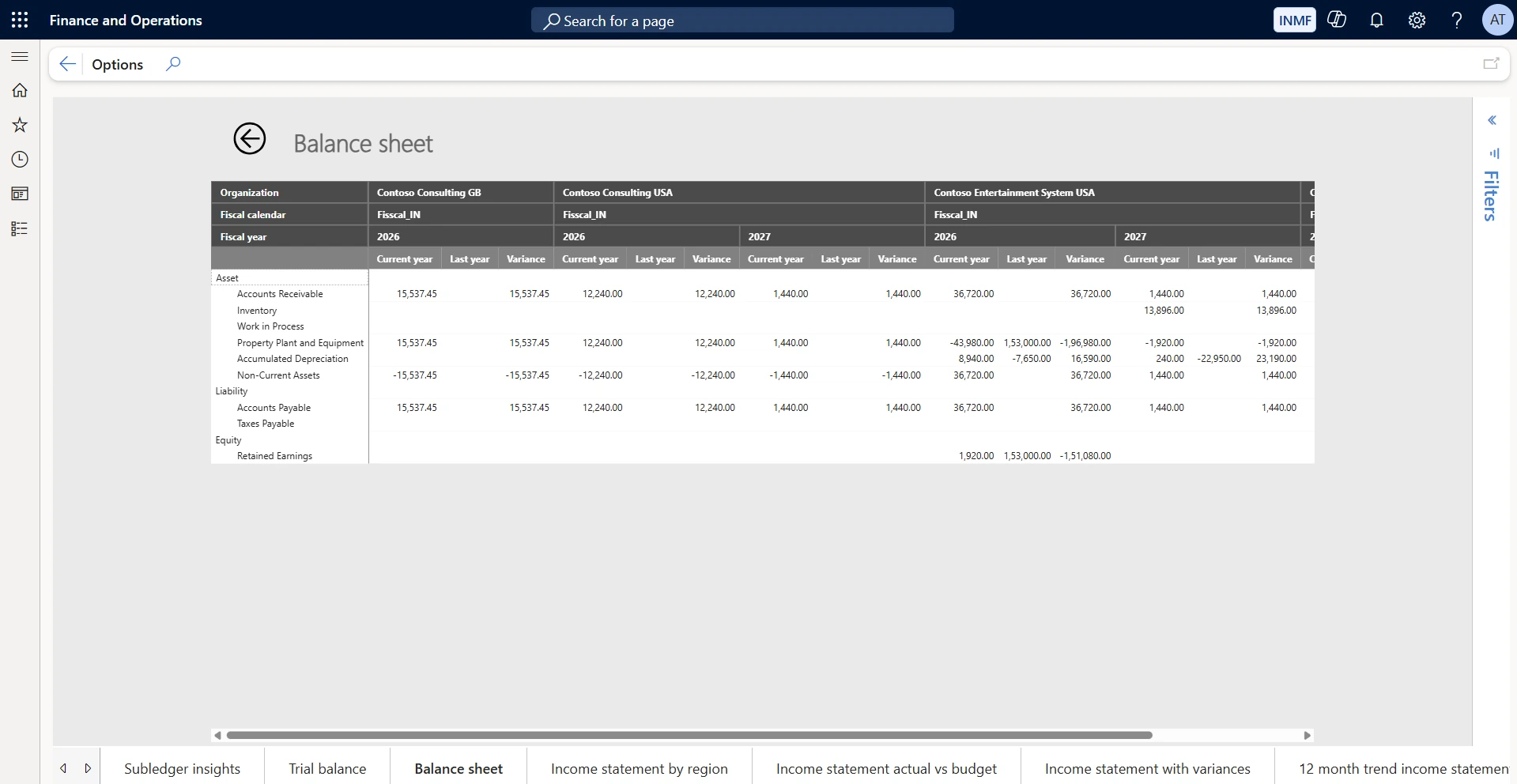Screen dimensions: 1517x784
Task: Click the back arrow beside Options
Action: pos(68,64)
